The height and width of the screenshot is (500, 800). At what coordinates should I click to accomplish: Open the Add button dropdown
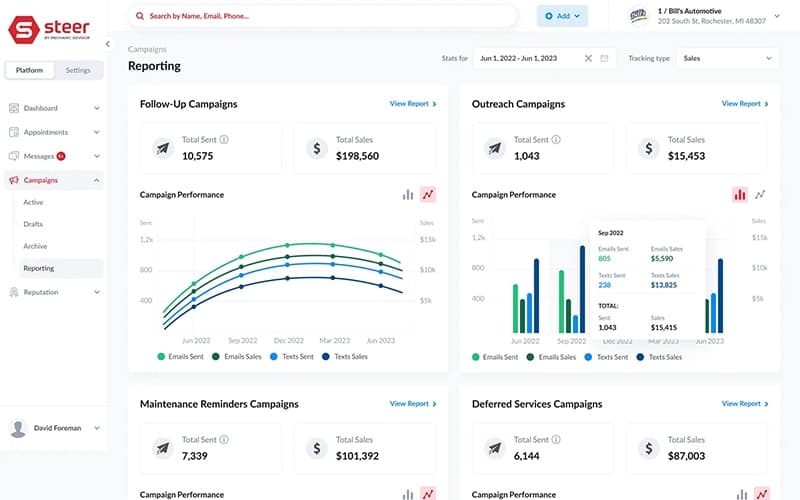tap(562, 16)
